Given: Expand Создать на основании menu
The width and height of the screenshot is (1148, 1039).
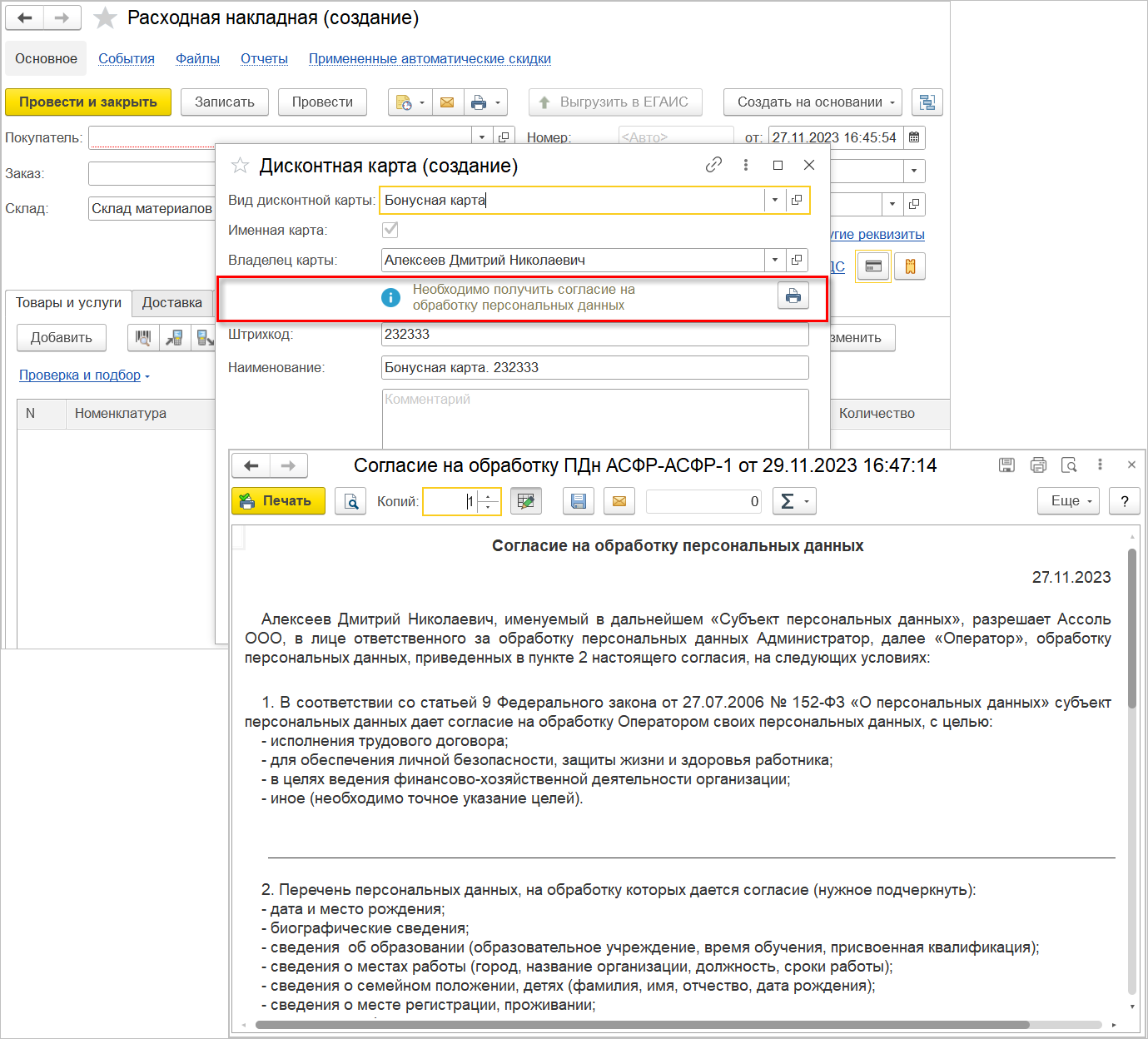Looking at the screenshot, I should (x=813, y=102).
